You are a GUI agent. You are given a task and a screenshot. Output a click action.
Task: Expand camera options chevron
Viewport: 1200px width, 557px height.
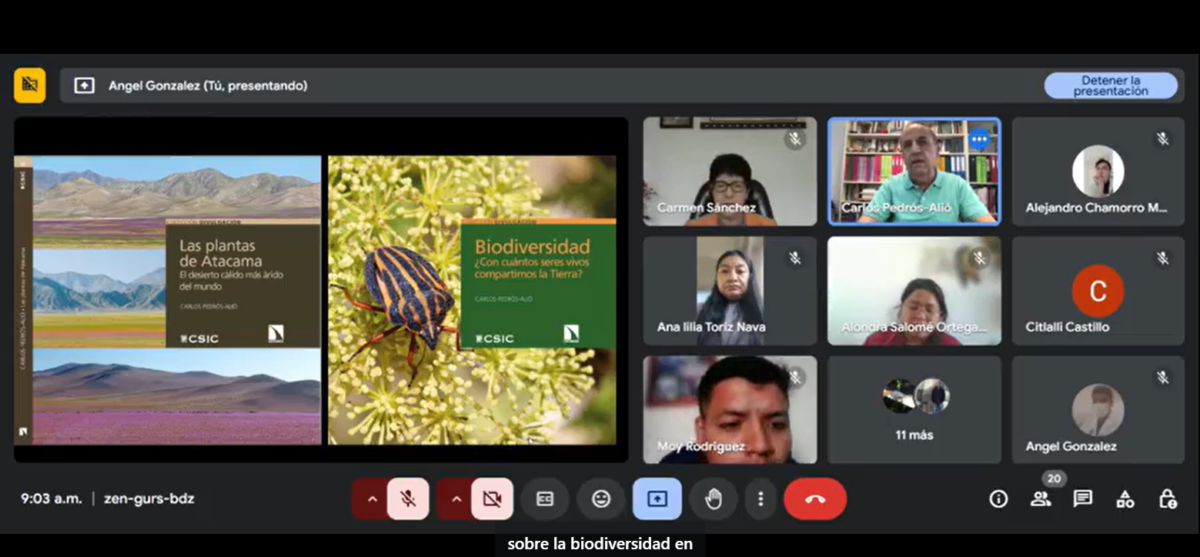[x=456, y=499]
